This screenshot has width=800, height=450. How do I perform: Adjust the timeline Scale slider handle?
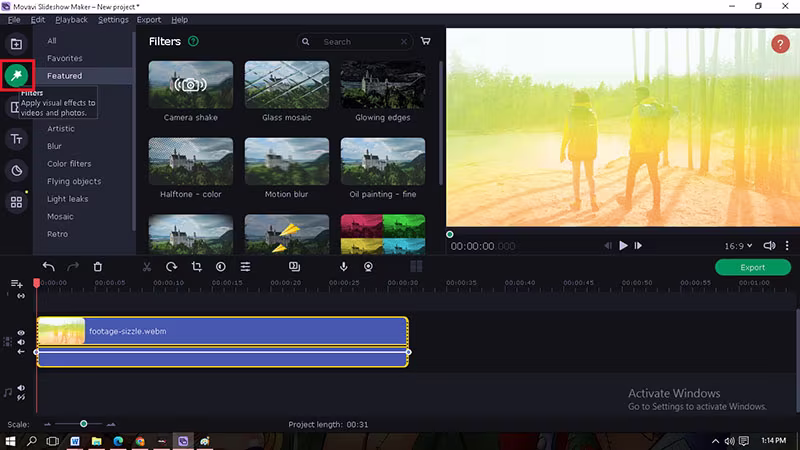click(84, 423)
